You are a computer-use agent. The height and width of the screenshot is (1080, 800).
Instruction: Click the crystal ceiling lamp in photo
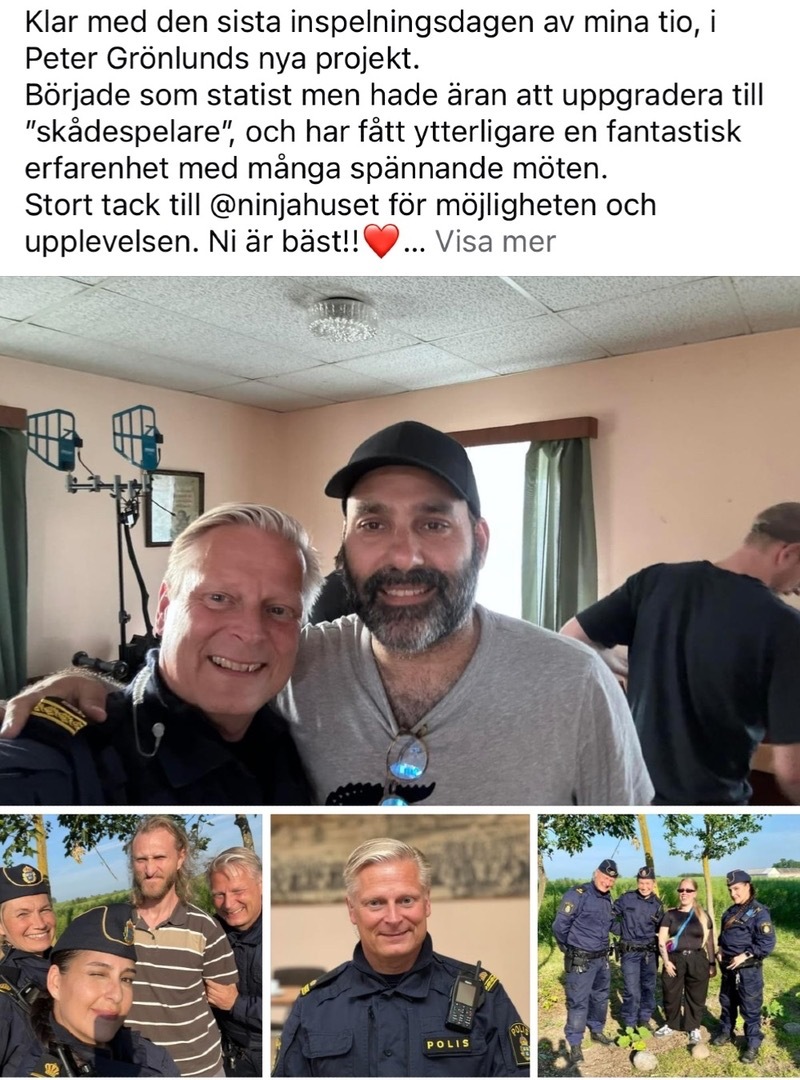pyautogui.click(x=342, y=319)
